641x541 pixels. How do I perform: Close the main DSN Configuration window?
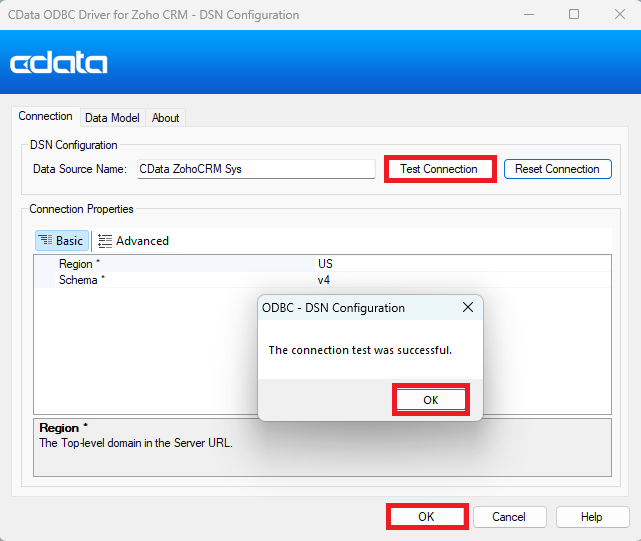(620, 15)
